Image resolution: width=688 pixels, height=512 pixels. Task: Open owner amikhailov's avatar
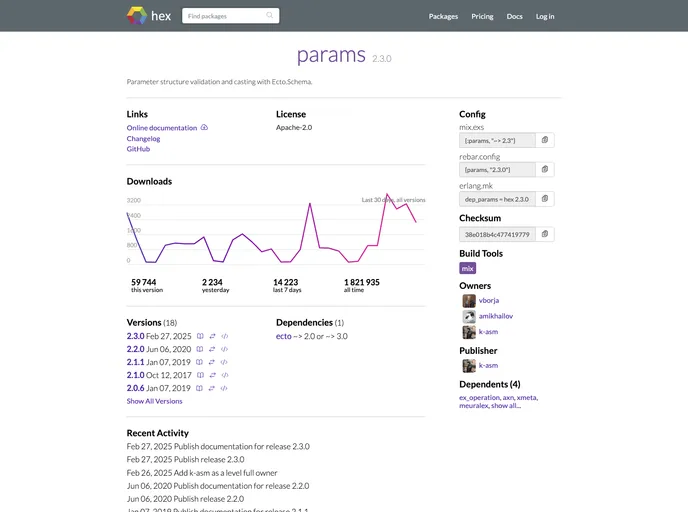(x=469, y=316)
